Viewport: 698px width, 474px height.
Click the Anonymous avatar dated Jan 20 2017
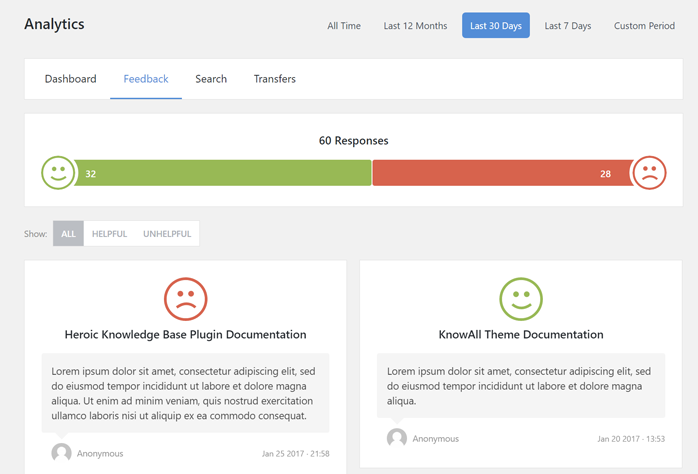(x=397, y=438)
